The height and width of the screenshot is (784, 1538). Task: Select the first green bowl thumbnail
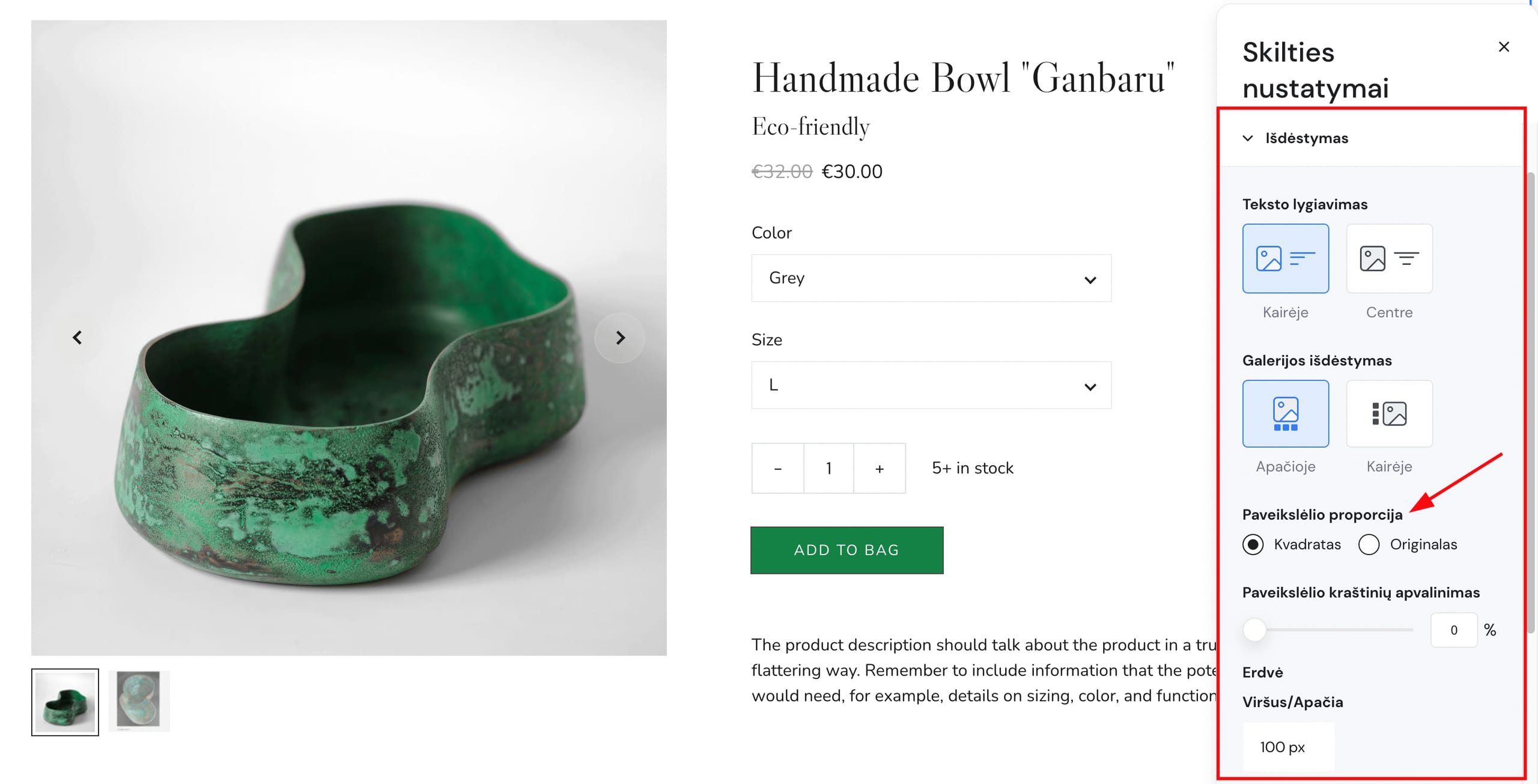click(x=65, y=702)
